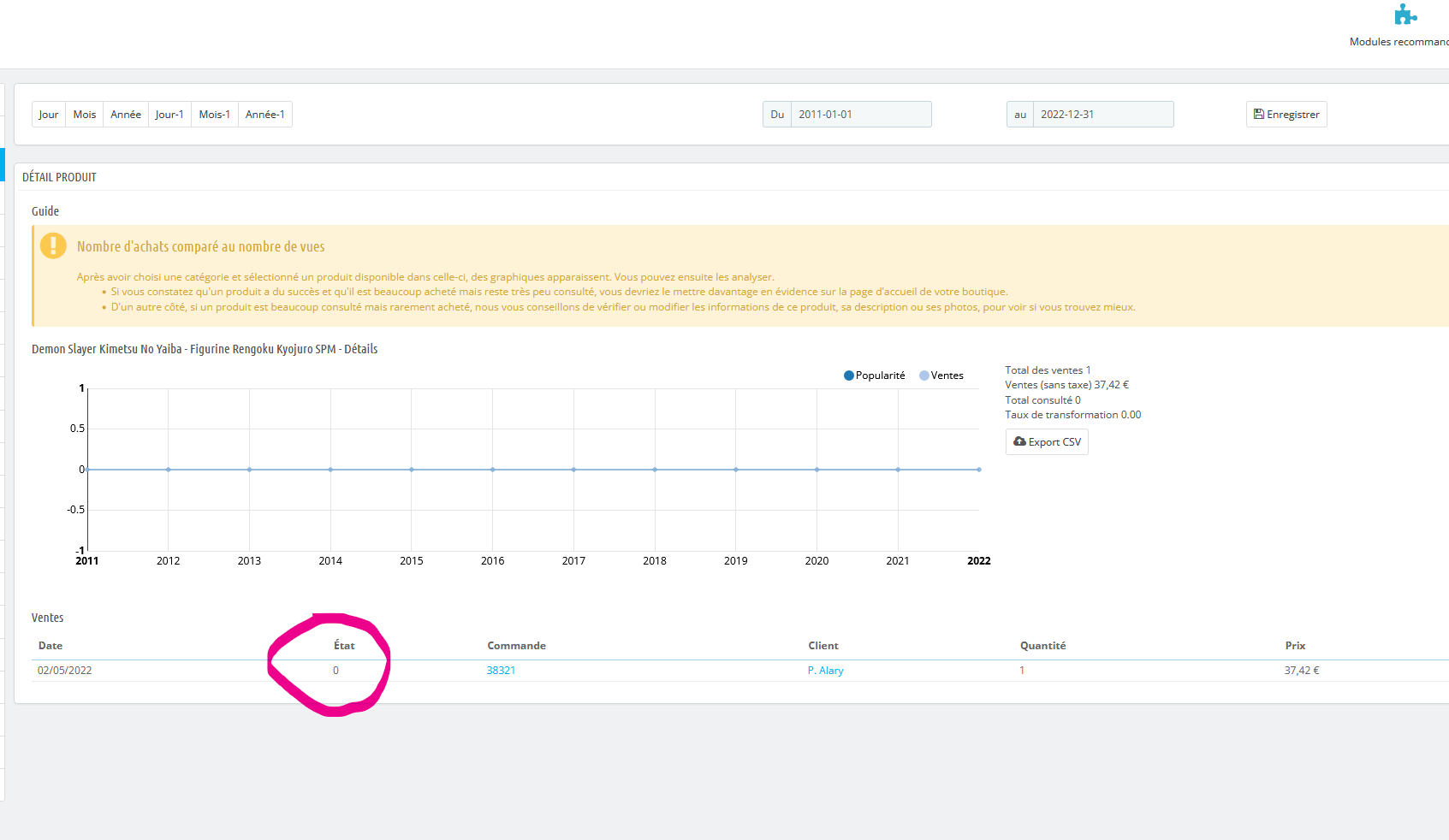Click the Quantité column header

pyautogui.click(x=1042, y=646)
